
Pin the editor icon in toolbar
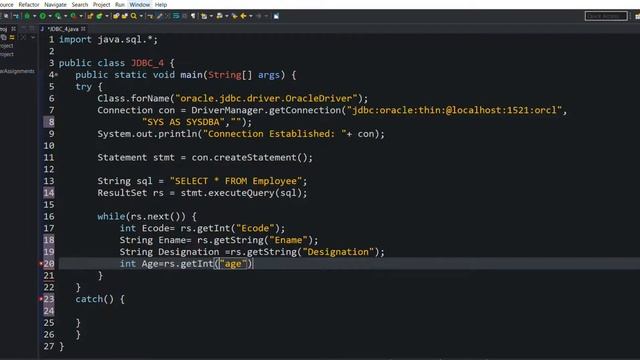[276, 16]
